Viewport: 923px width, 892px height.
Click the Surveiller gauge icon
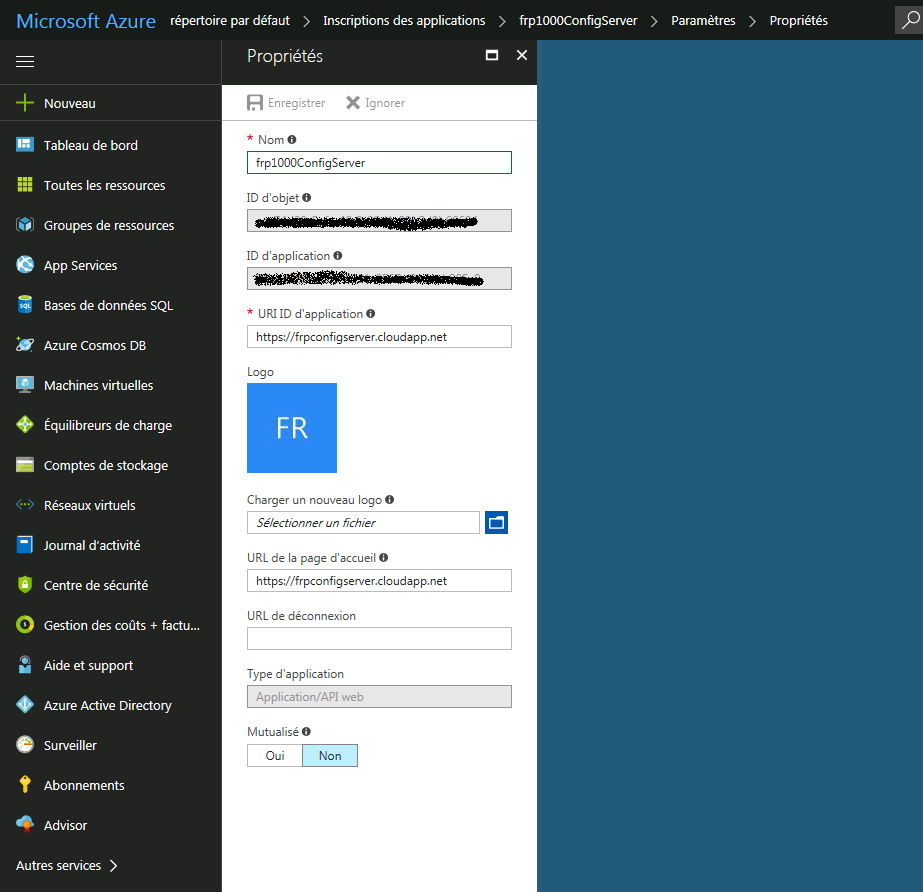pyautogui.click(x=25, y=745)
